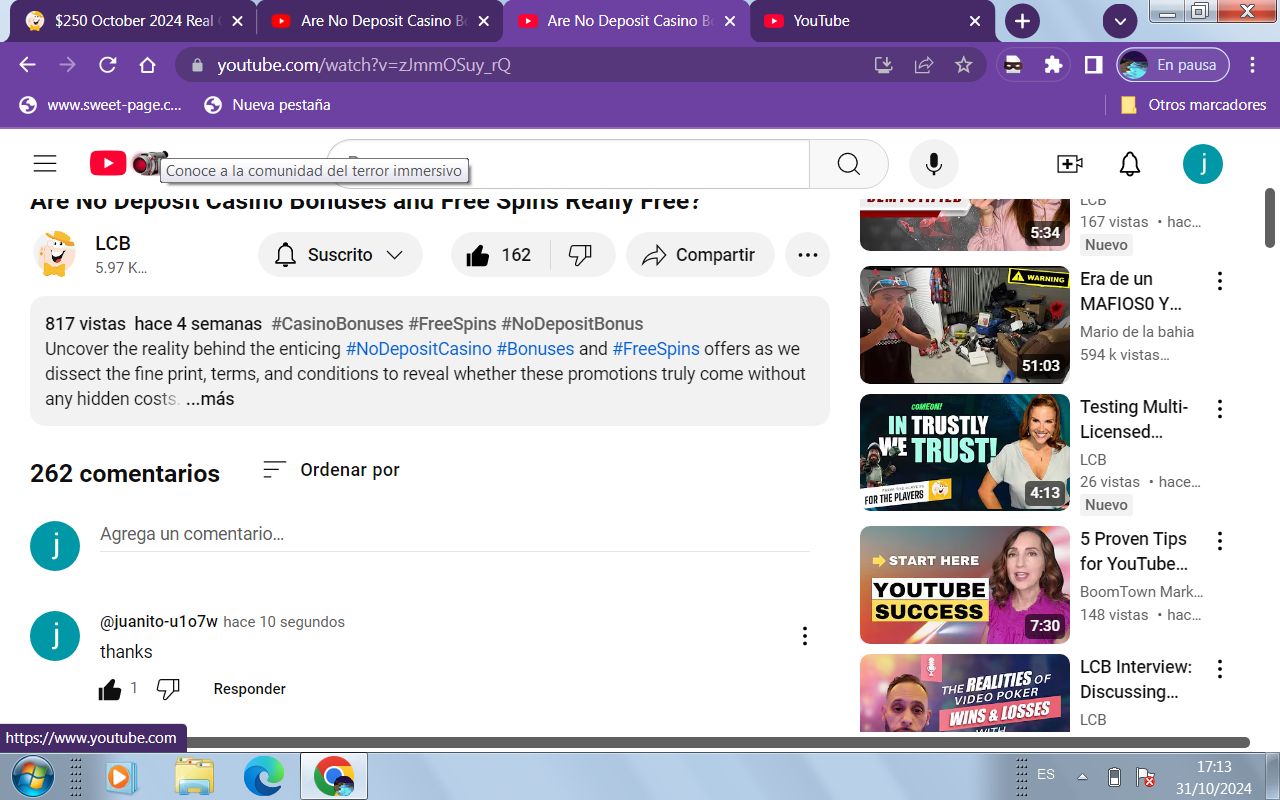1280x800 pixels.
Task: Dislike the thanks comment
Action: tap(168, 689)
